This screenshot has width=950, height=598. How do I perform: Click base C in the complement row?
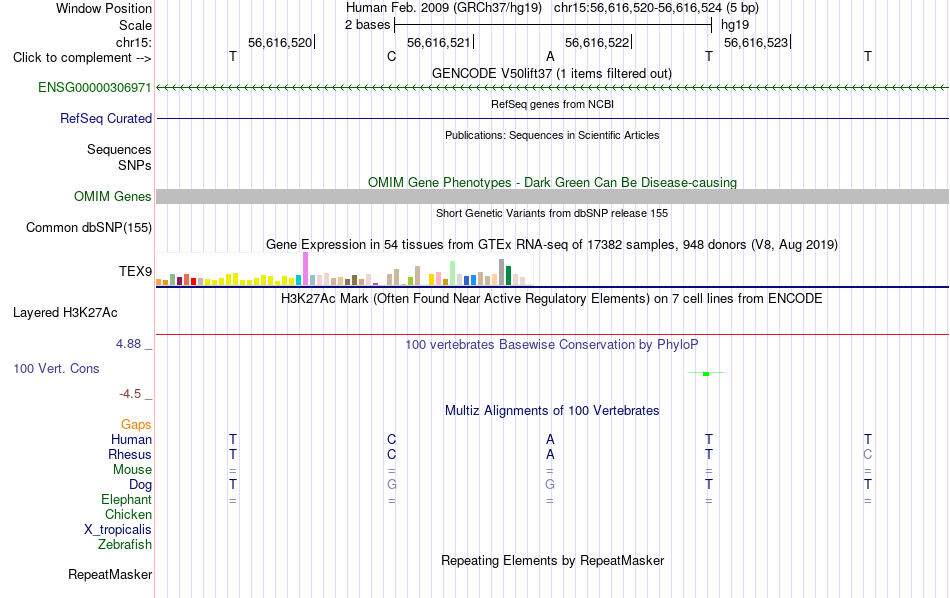(391, 56)
